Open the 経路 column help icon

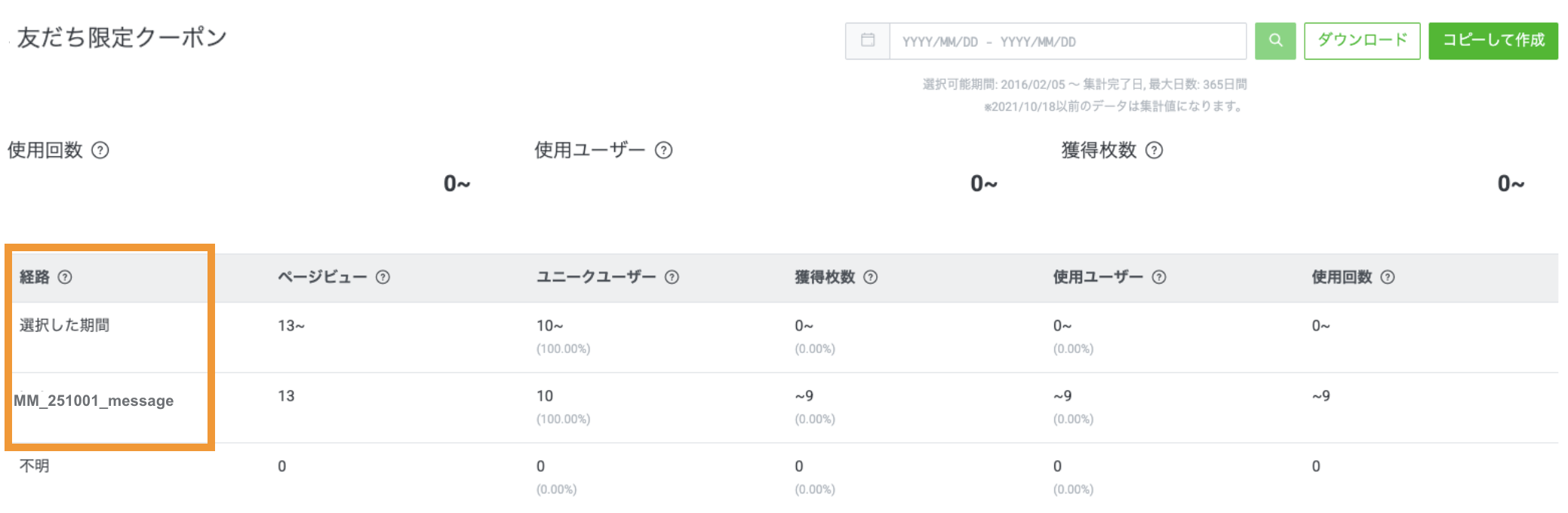66,277
